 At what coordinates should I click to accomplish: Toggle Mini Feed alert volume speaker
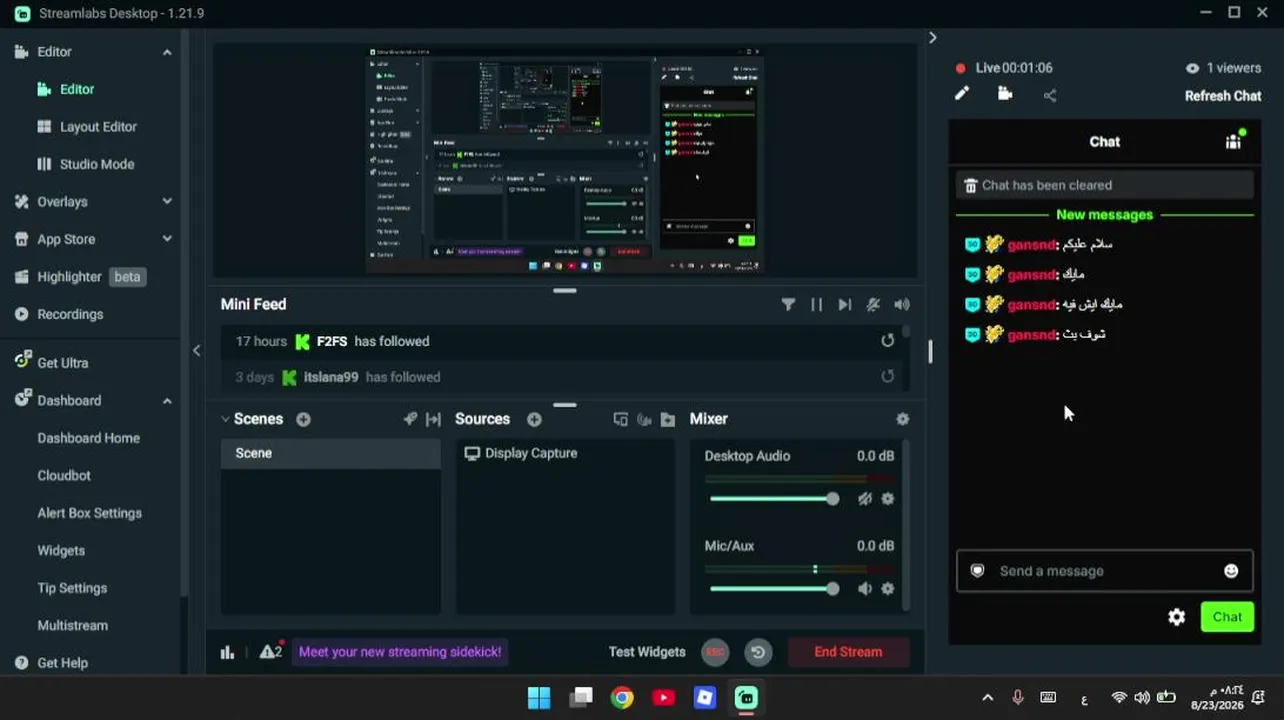click(x=902, y=305)
